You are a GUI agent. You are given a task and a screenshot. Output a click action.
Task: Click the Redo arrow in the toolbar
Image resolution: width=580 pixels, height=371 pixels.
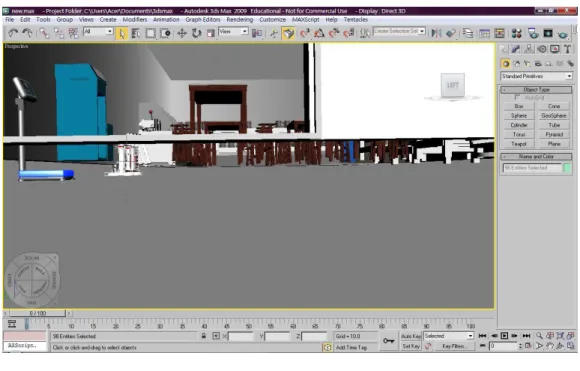coord(27,33)
